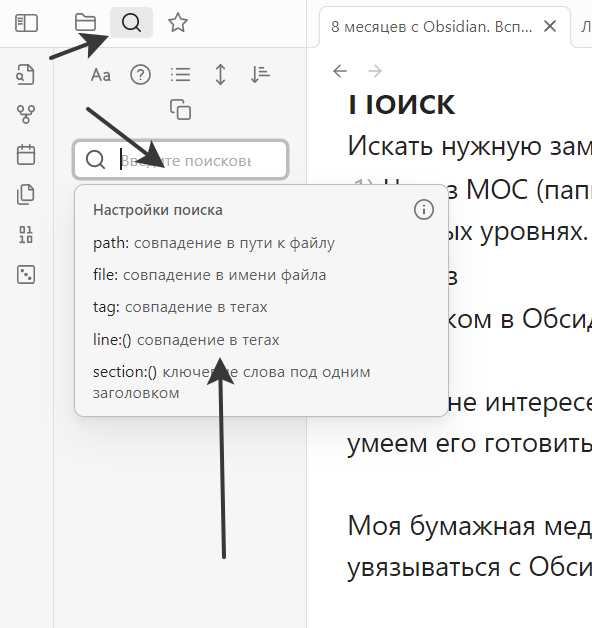This screenshot has width=592, height=628.
Task: Choose the tag: search option
Action: point(180,307)
